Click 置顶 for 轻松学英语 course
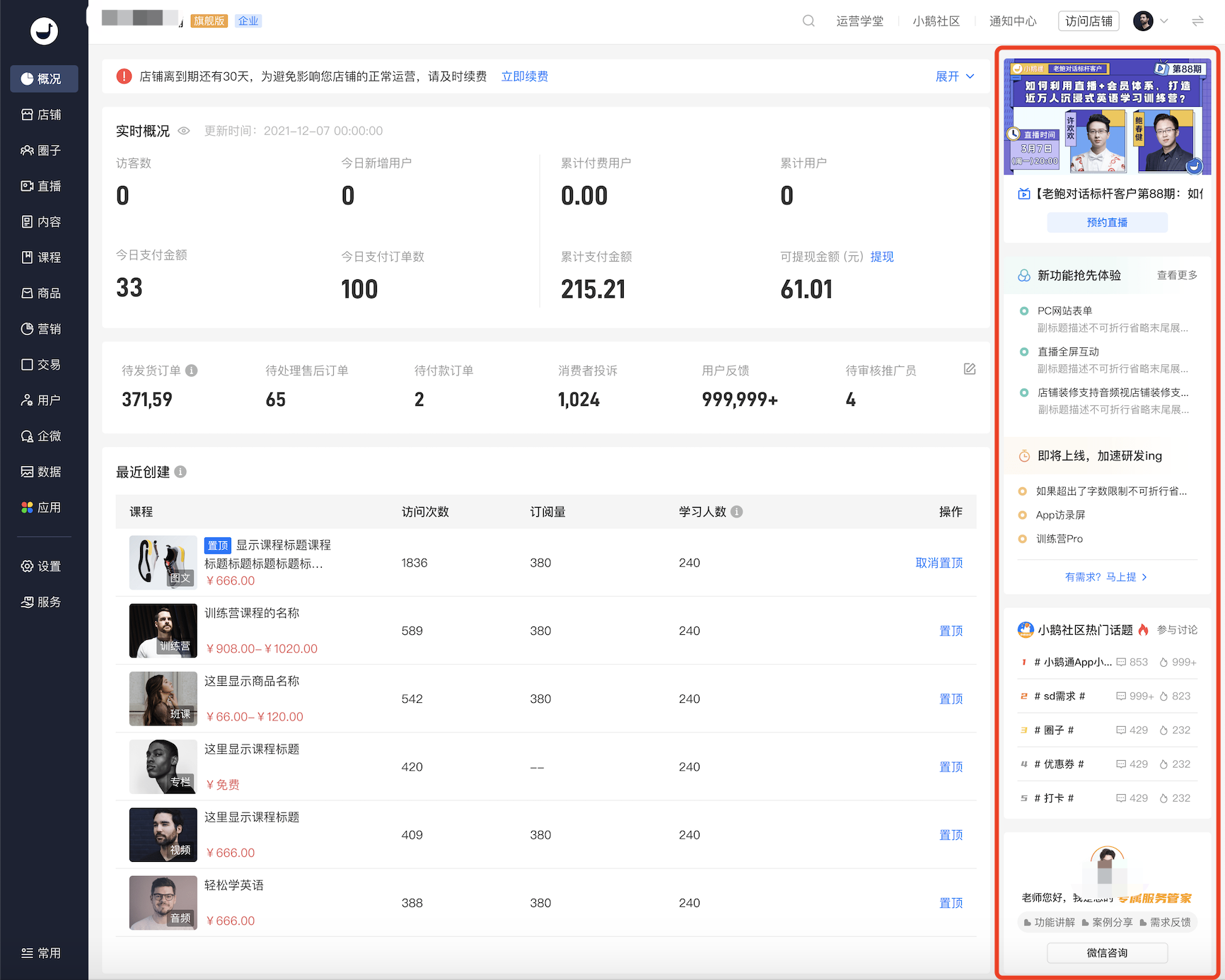The height and width of the screenshot is (980, 1225). [951, 903]
